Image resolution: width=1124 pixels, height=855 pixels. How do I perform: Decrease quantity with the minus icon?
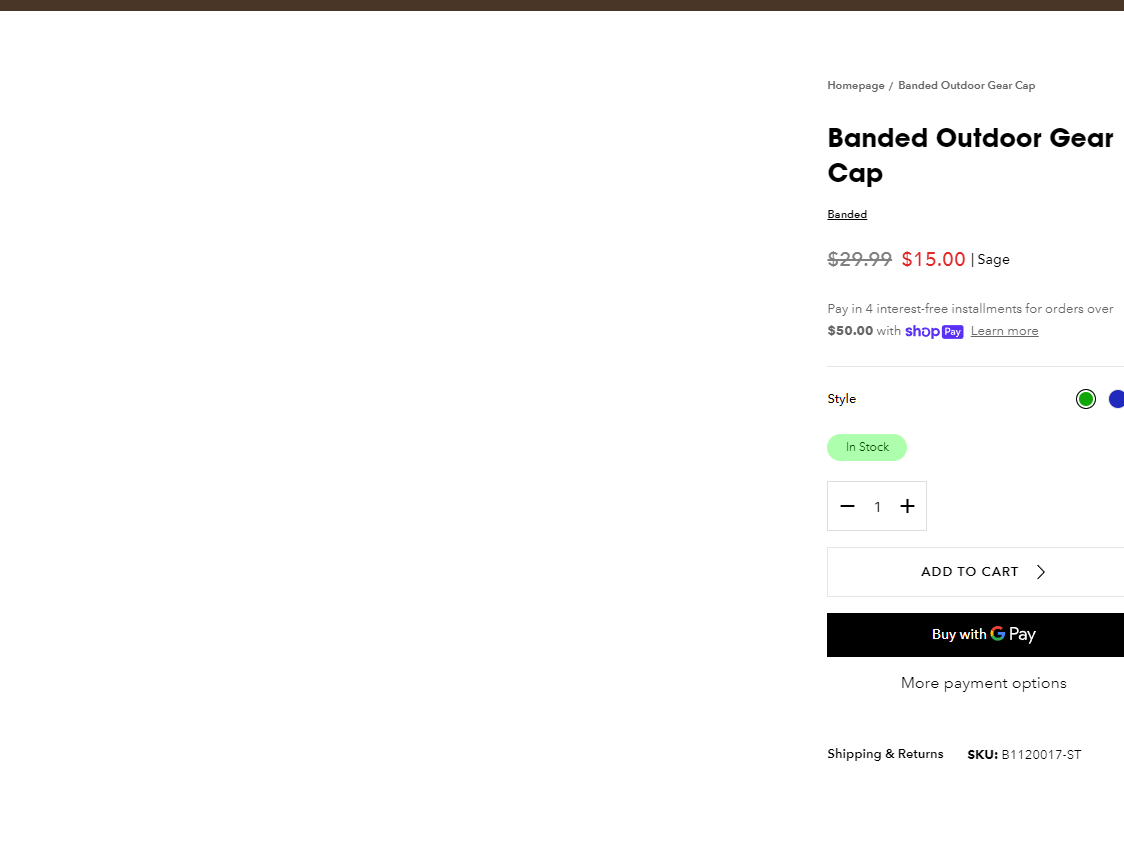point(847,506)
